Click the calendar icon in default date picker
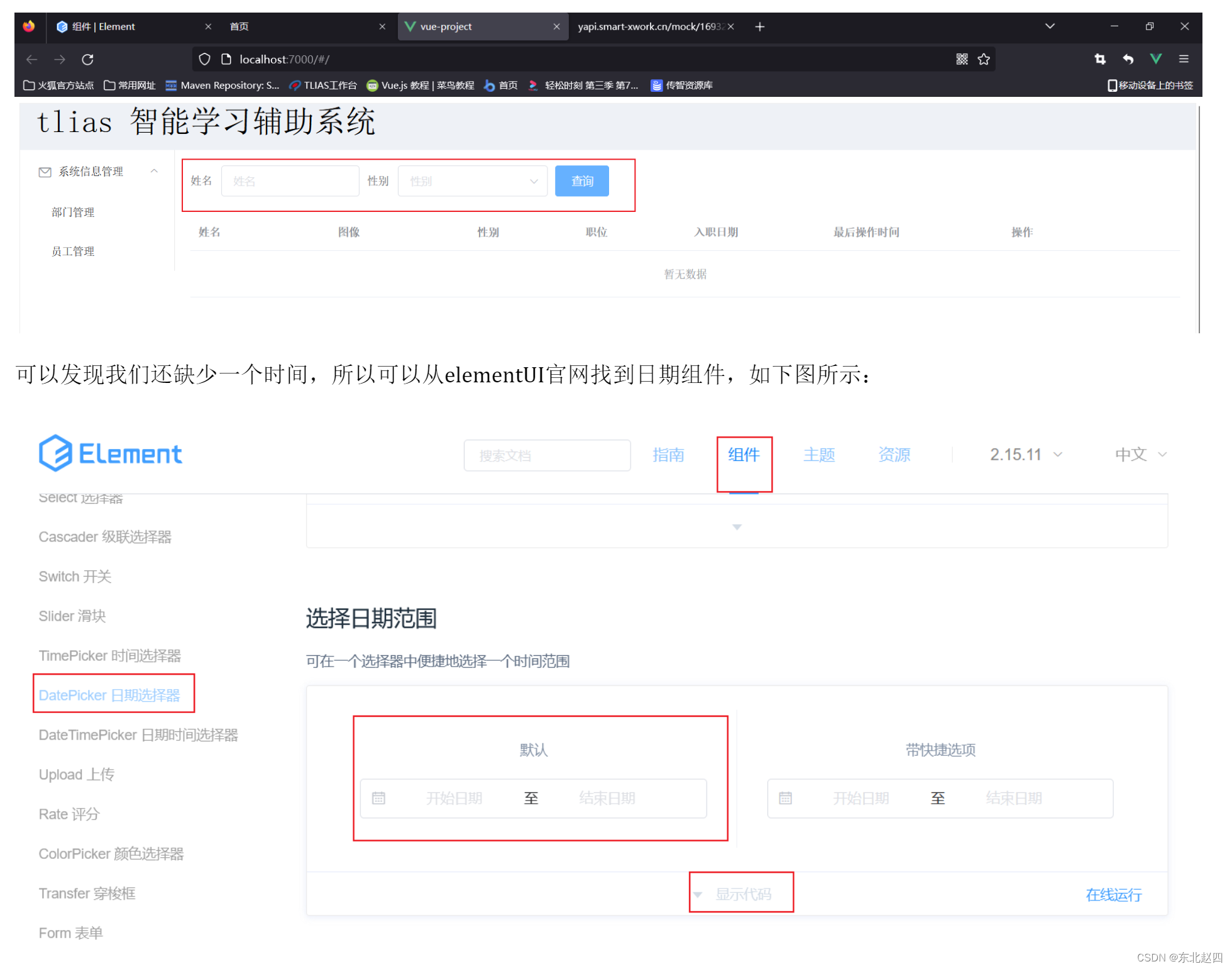1232x969 pixels. click(x=378, y=798)
